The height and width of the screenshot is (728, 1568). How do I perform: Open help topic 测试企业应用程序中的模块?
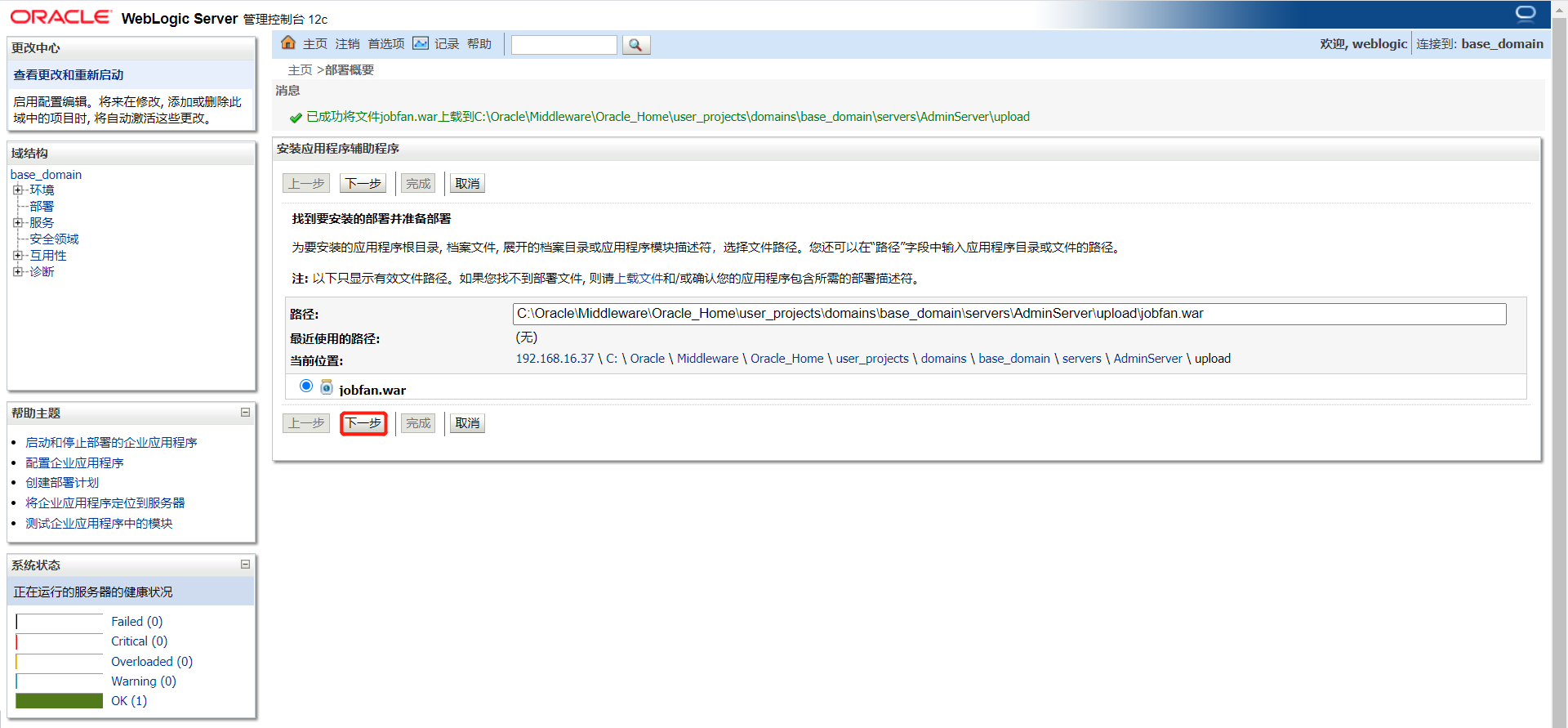coord(99,524)
